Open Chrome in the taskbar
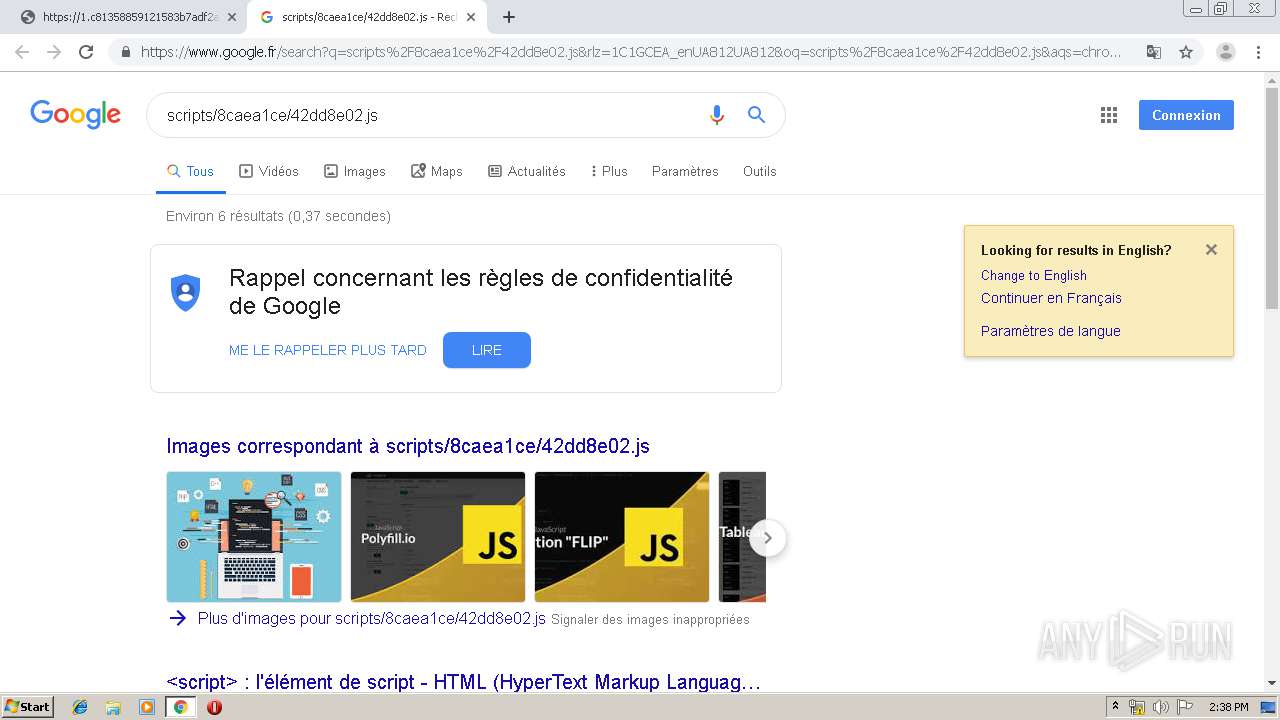1280x720 pixels. click(x=181, y=707)
